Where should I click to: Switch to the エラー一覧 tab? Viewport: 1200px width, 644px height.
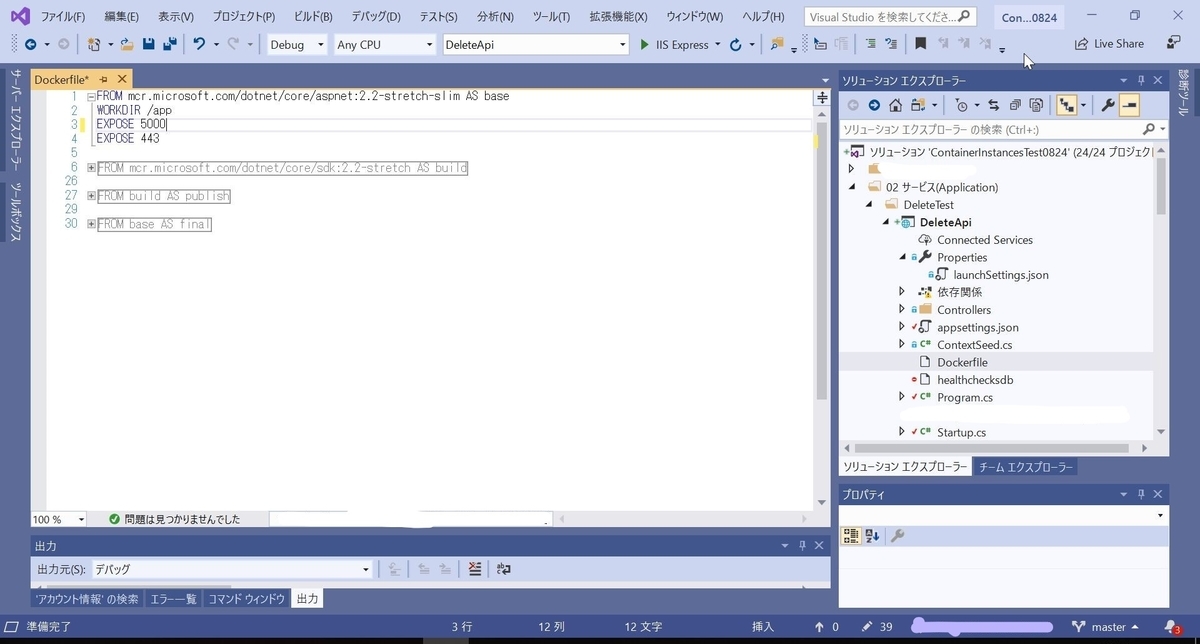pos(173,599)
